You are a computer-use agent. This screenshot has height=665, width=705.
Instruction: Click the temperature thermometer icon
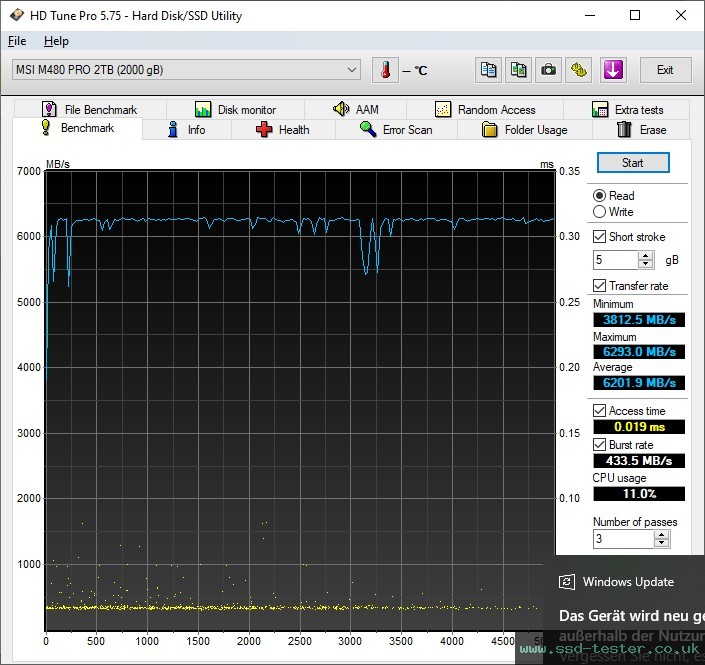(385, 70)
